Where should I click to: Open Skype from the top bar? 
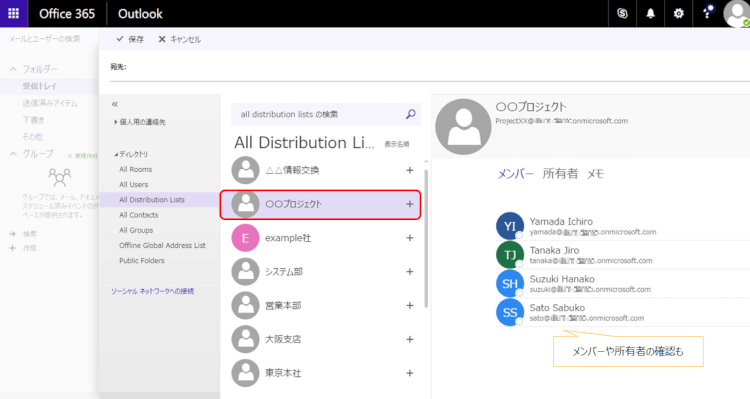click(622, 13)
